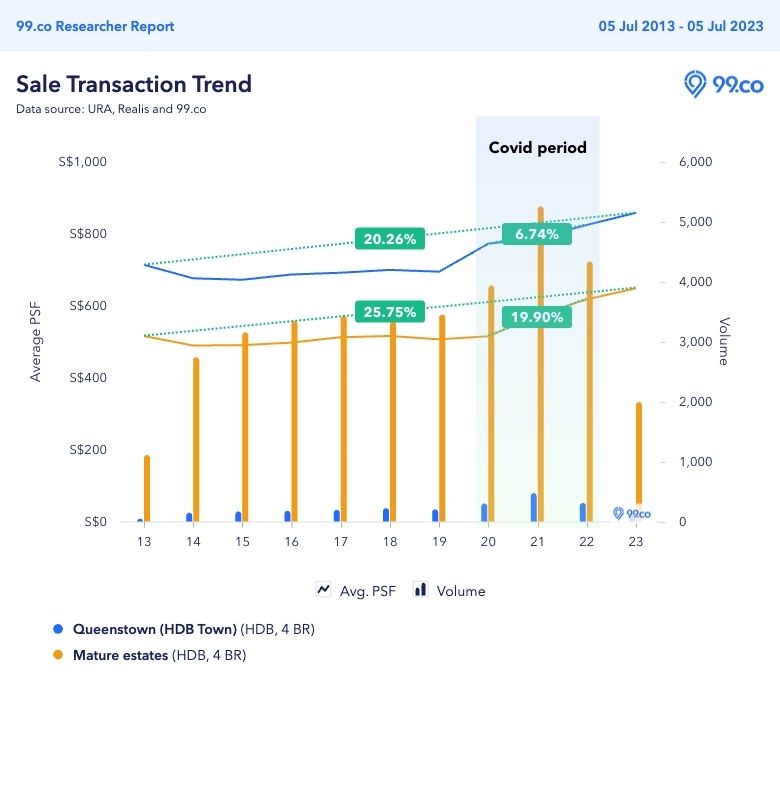The height and width of the screenshot is (800, 780).
Task: Click the blue volume bar for year 18
Action: point(386,515)
